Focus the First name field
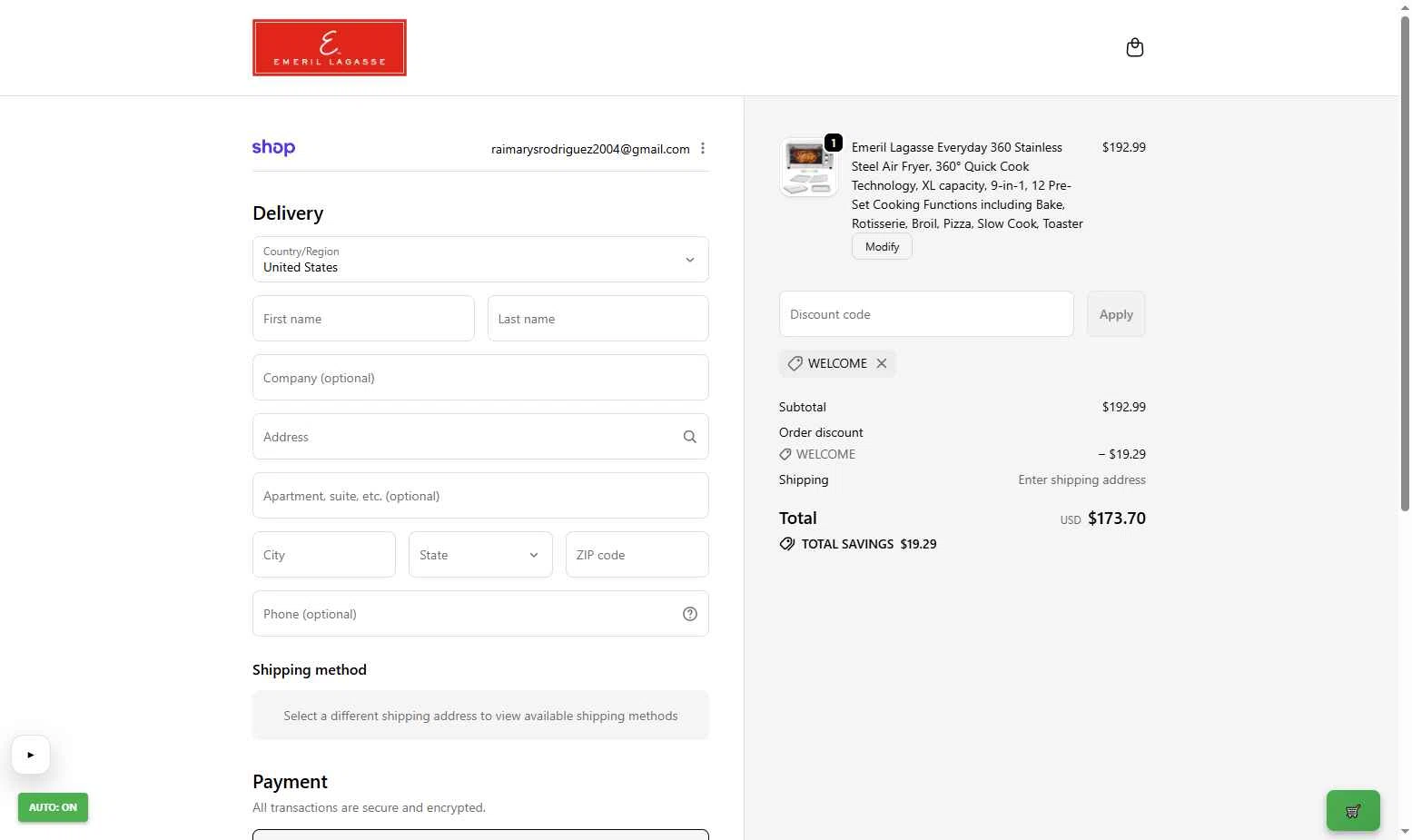The height and width of the screenshot is (840, 1412). tap(363, 319)
